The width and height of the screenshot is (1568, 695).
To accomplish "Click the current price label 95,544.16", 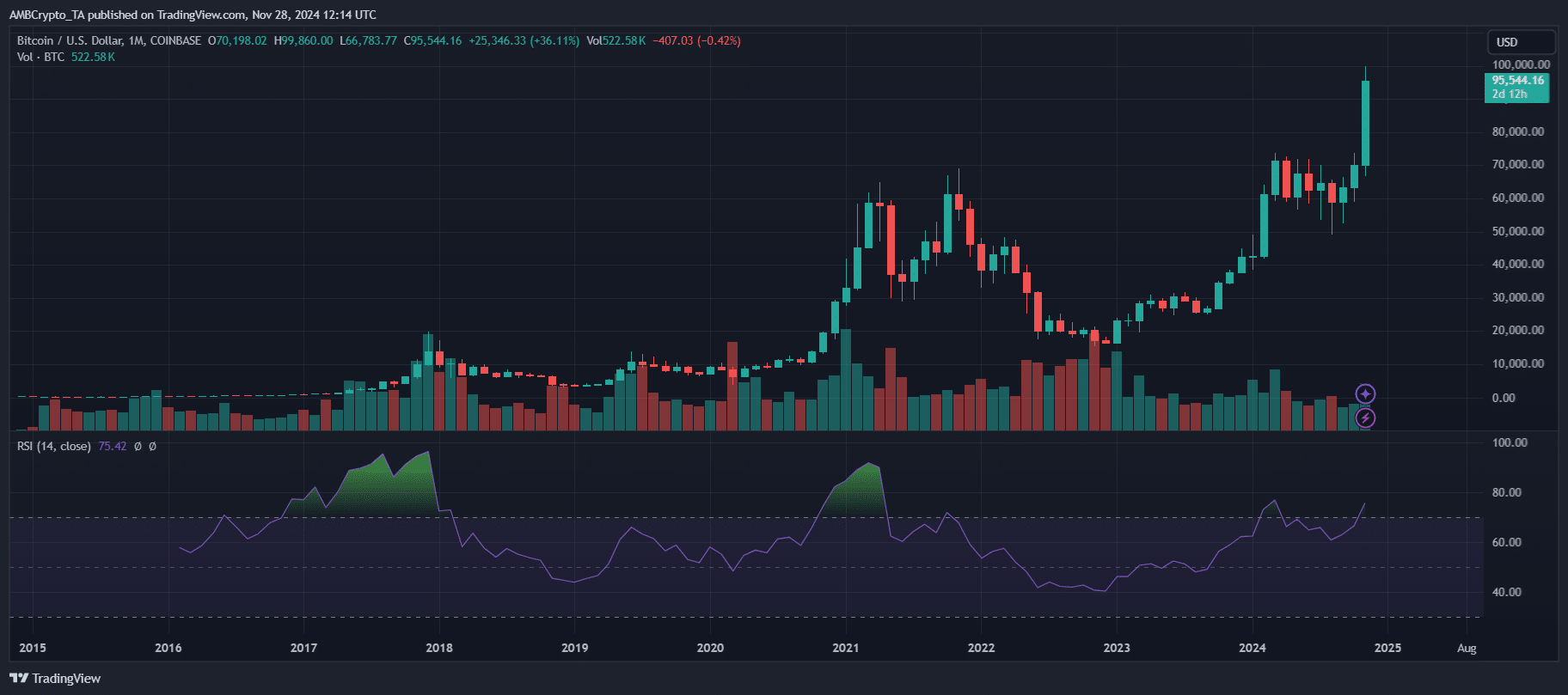I will point(1516,81).
